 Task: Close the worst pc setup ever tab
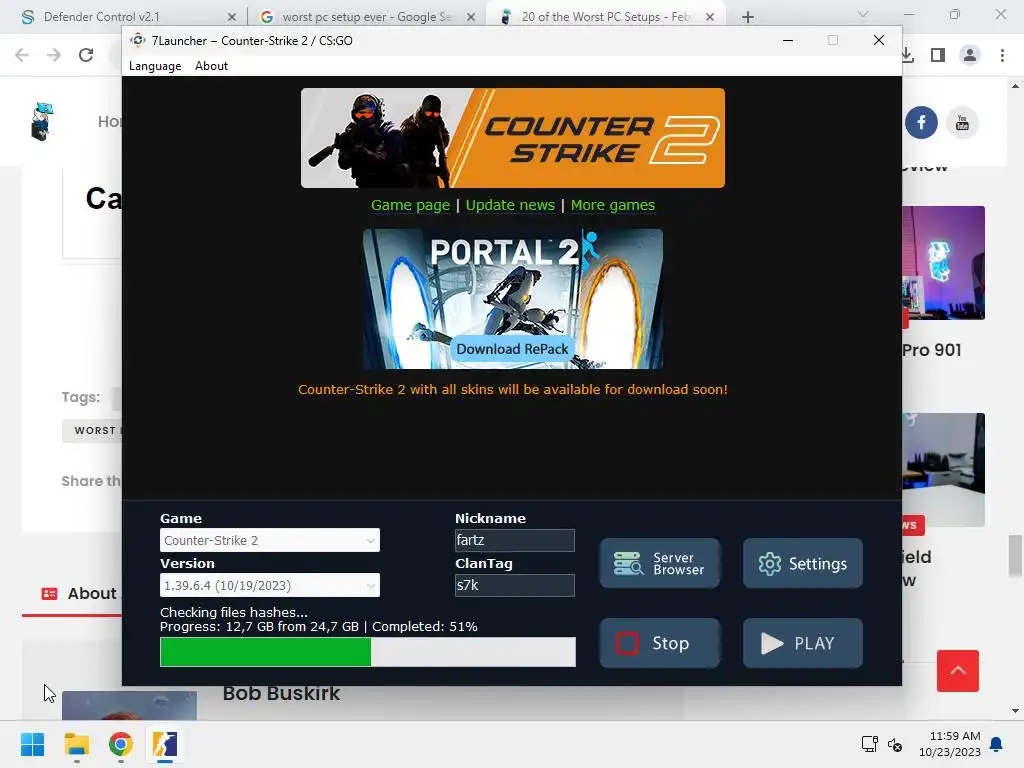471,17
